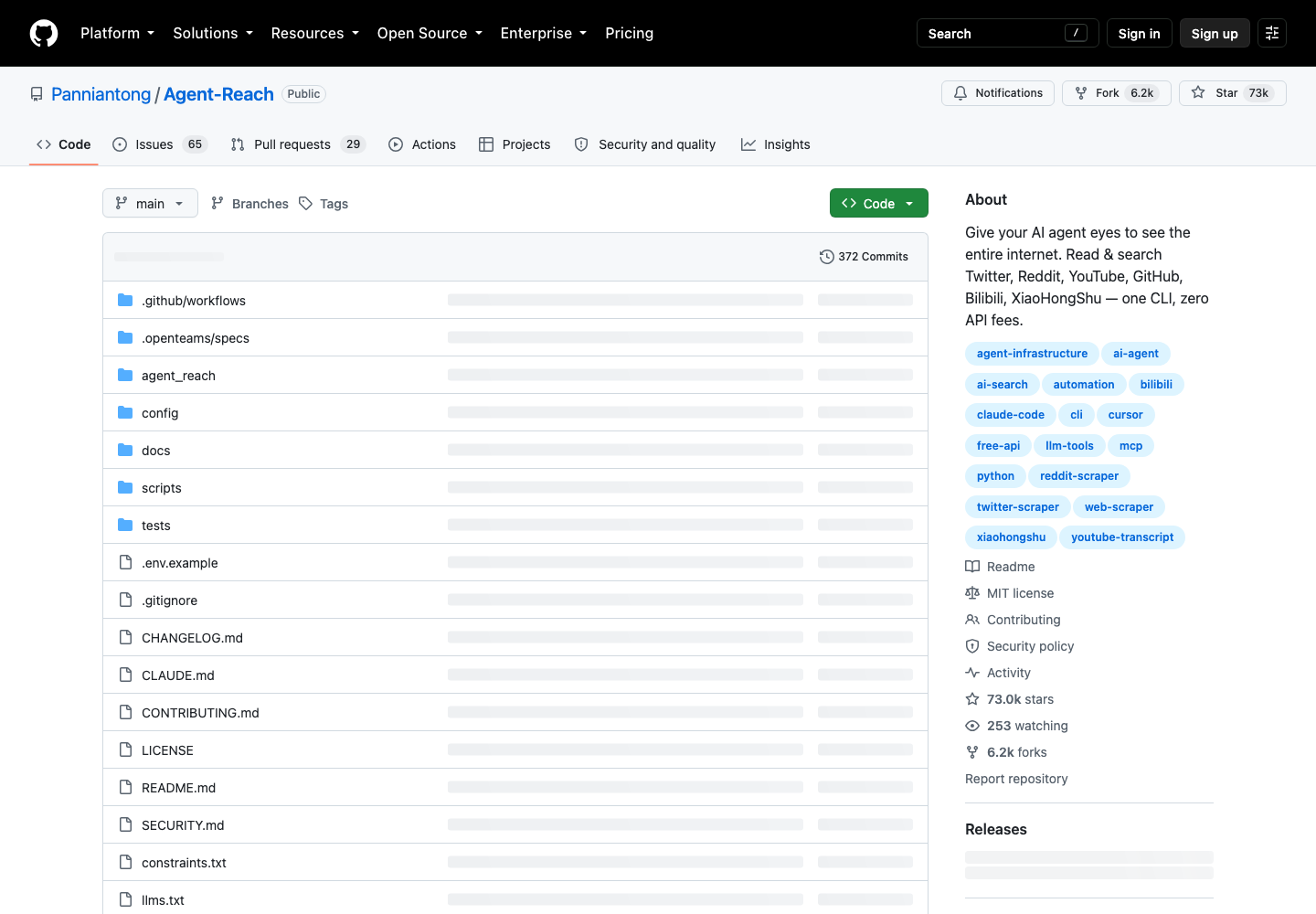Image resolution: width=1316 pixels, height=914 pixels.
Task: Click the repository icon beside Panniantong
Action: tap(37, 94)
